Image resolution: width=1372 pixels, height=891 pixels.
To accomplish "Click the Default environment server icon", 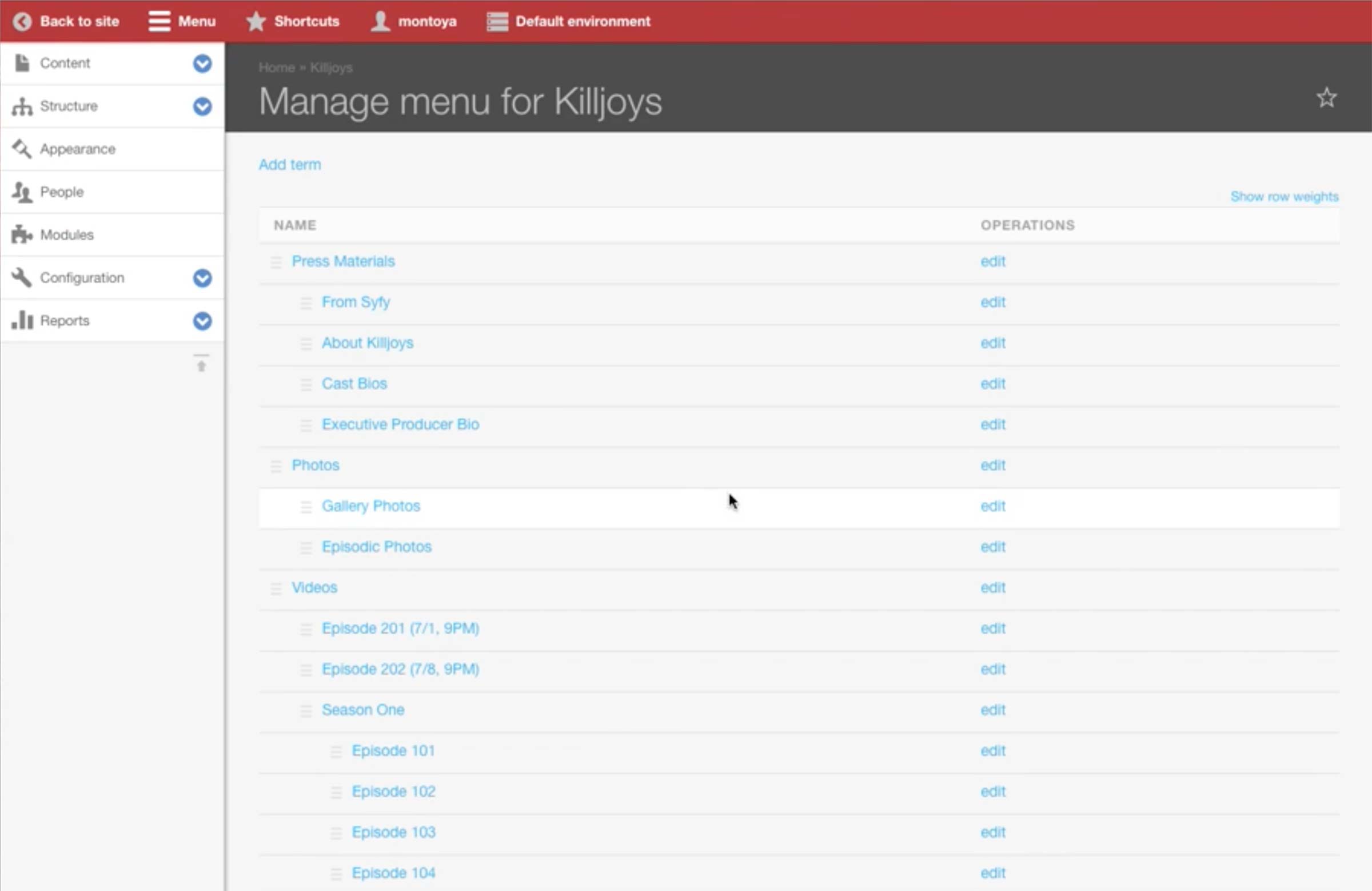I will click(x=497, y=21).
